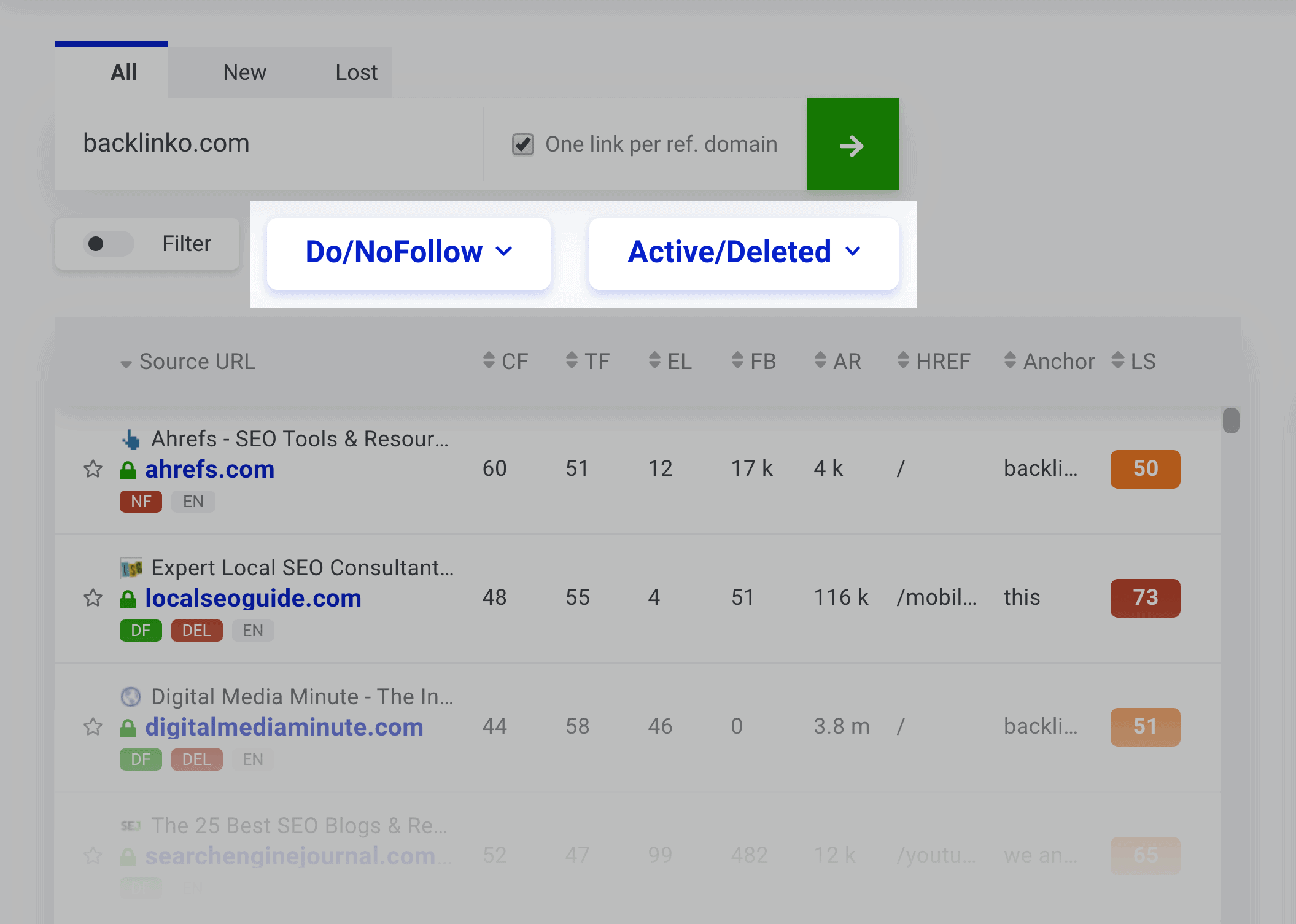Toggle the One link per ref. domain checkbox
The height and width of the screenshot is (924, 1296).
pos(521,144)
